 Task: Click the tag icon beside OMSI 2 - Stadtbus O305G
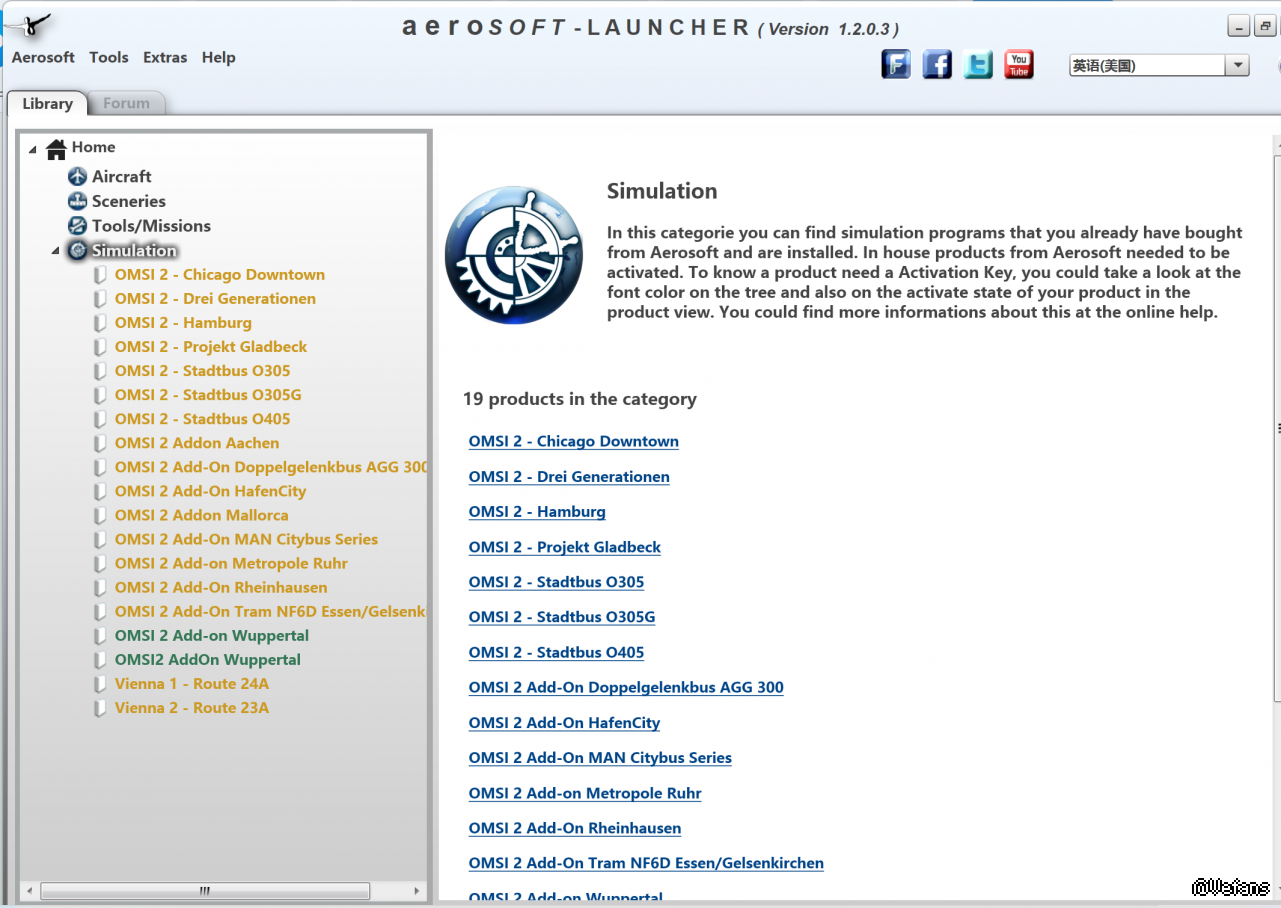point(100,395)
